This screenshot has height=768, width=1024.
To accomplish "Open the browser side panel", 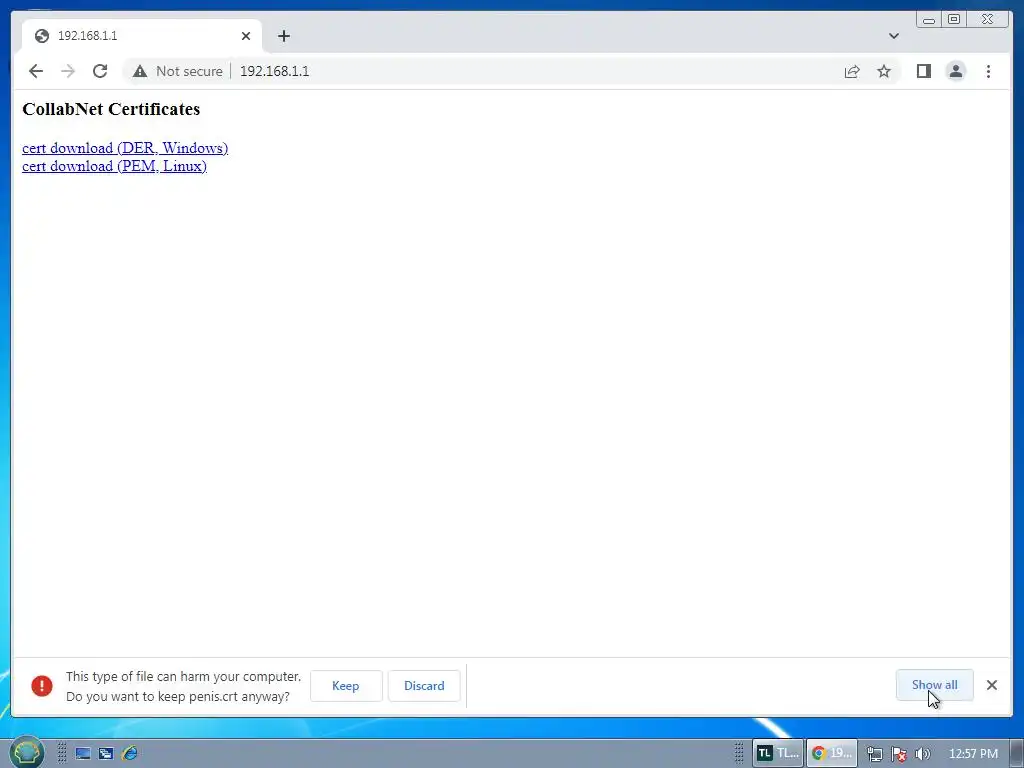I will pyautogui.click(x=923, y=71).
